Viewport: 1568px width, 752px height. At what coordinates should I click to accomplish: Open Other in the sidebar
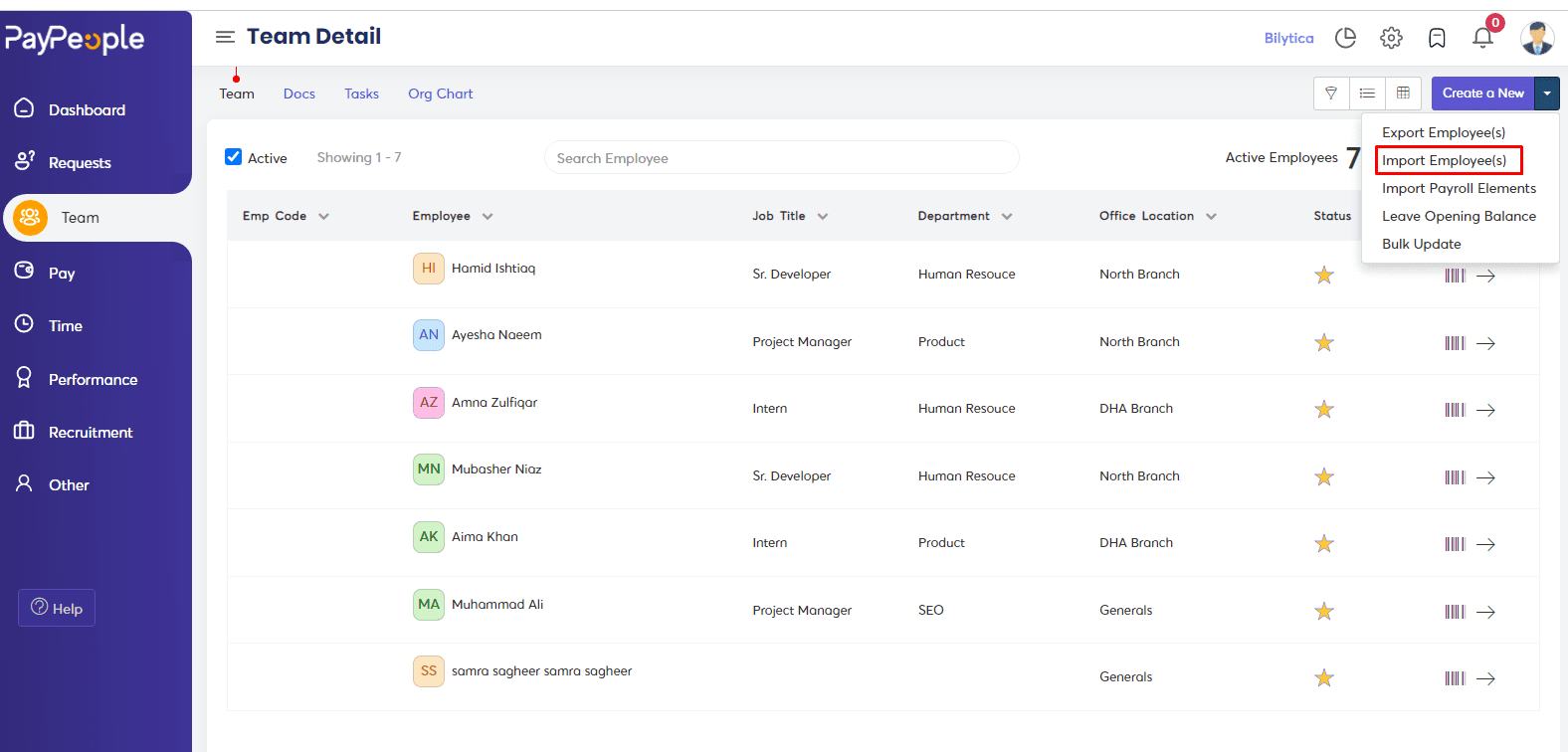pyautogui.click(x=69, y=484)
